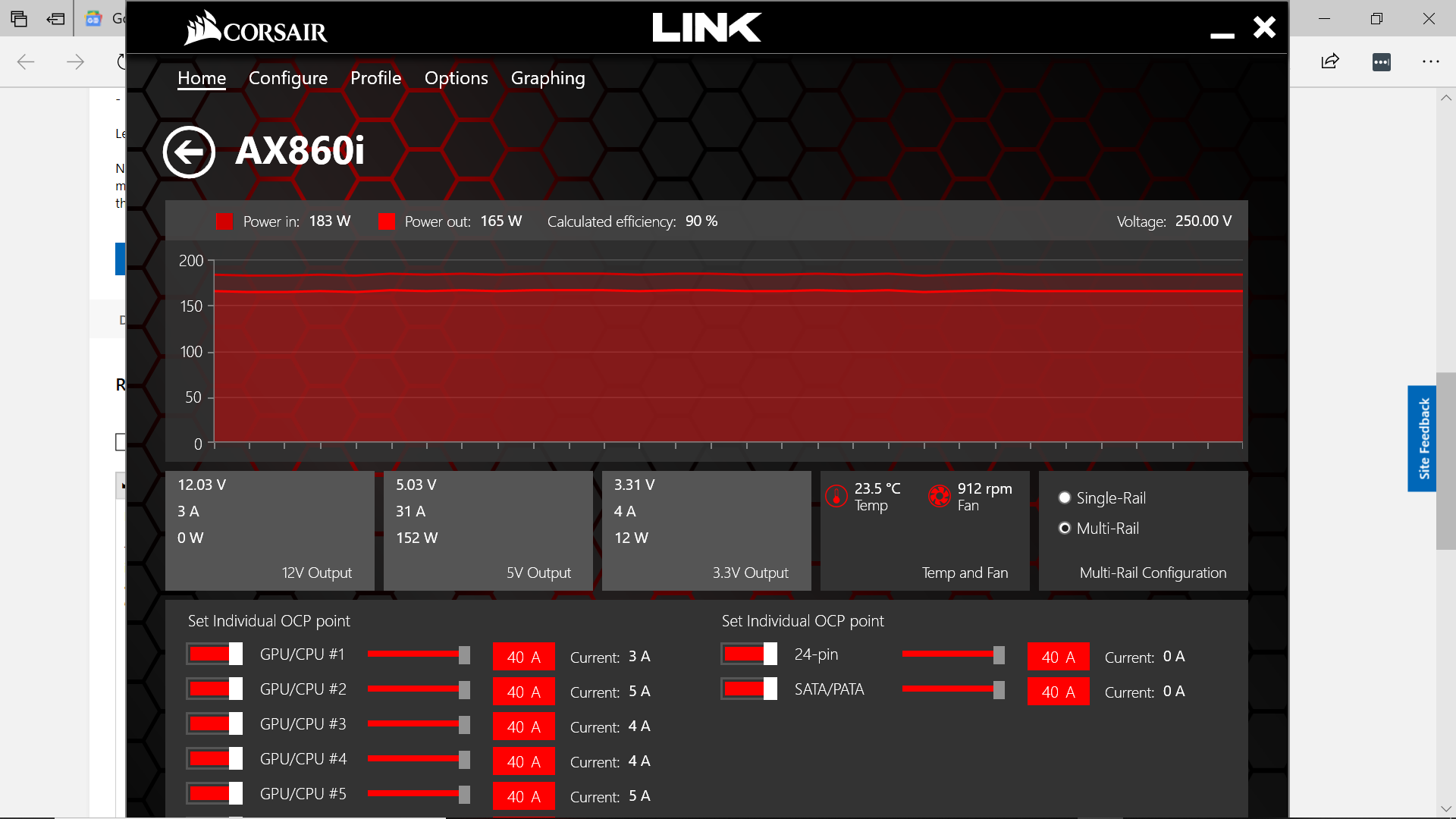The height and width of the screenshot is (819, 1456).
Task: Click the SATA/PATA OCP slider handle
Action: (999, 690)
